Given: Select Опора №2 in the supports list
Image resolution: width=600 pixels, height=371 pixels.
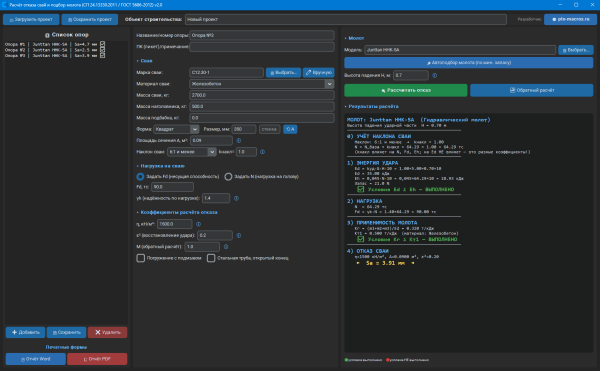Looking at the screenshot, I should (x=55, y=50).
